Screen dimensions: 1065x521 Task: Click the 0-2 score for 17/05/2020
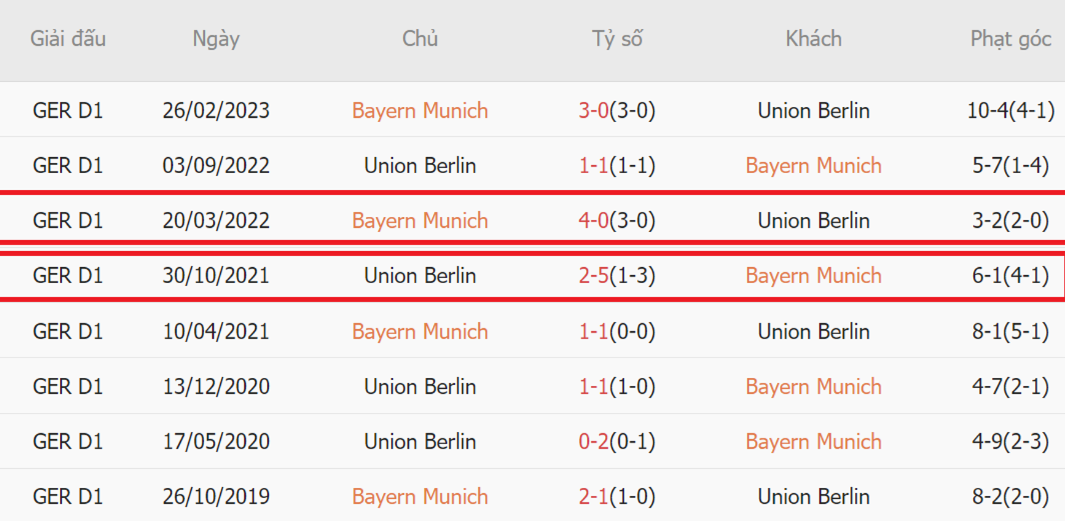click(x=594, y=442)
